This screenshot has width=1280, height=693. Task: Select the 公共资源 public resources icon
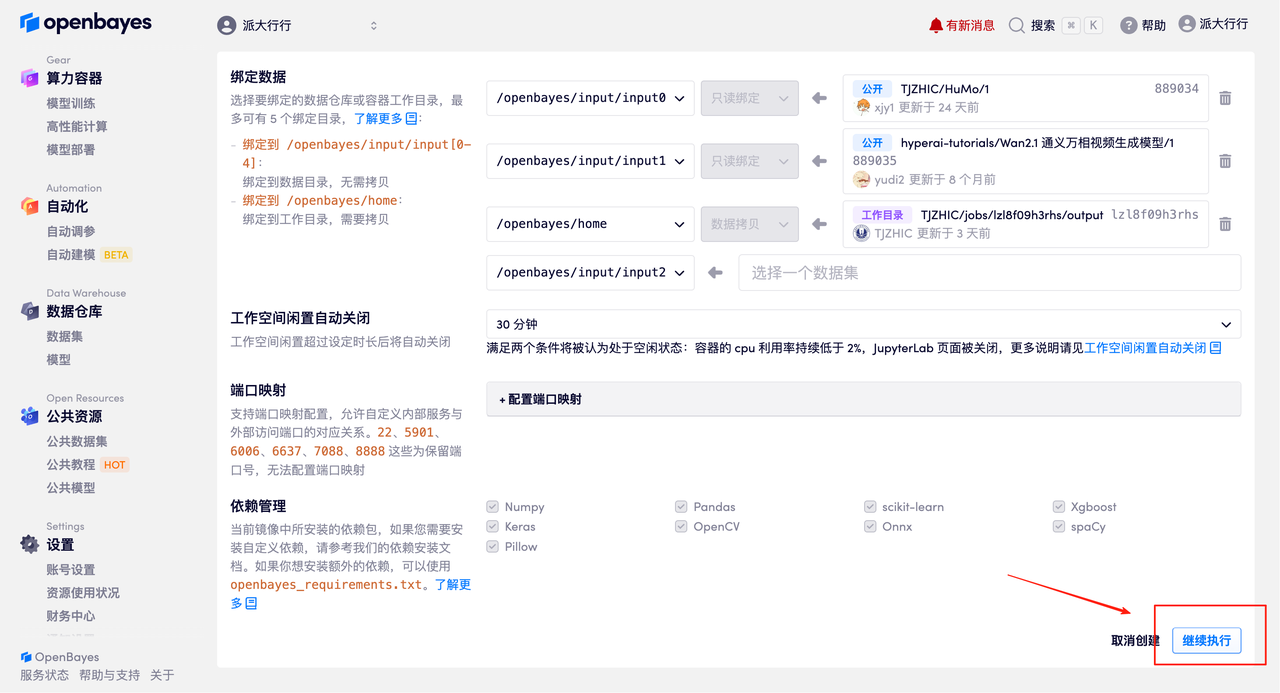(x=29, y=416)
